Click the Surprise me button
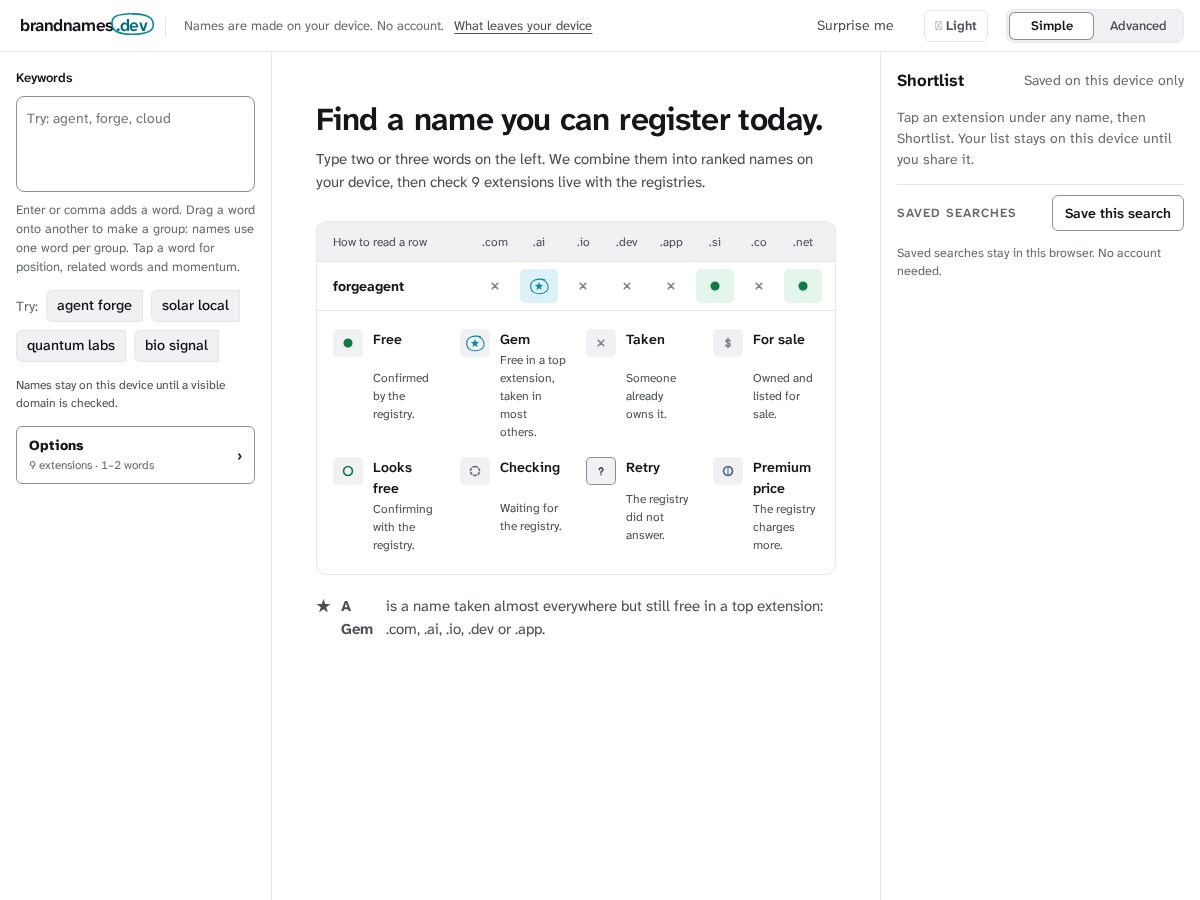 [x=855, y=26]
